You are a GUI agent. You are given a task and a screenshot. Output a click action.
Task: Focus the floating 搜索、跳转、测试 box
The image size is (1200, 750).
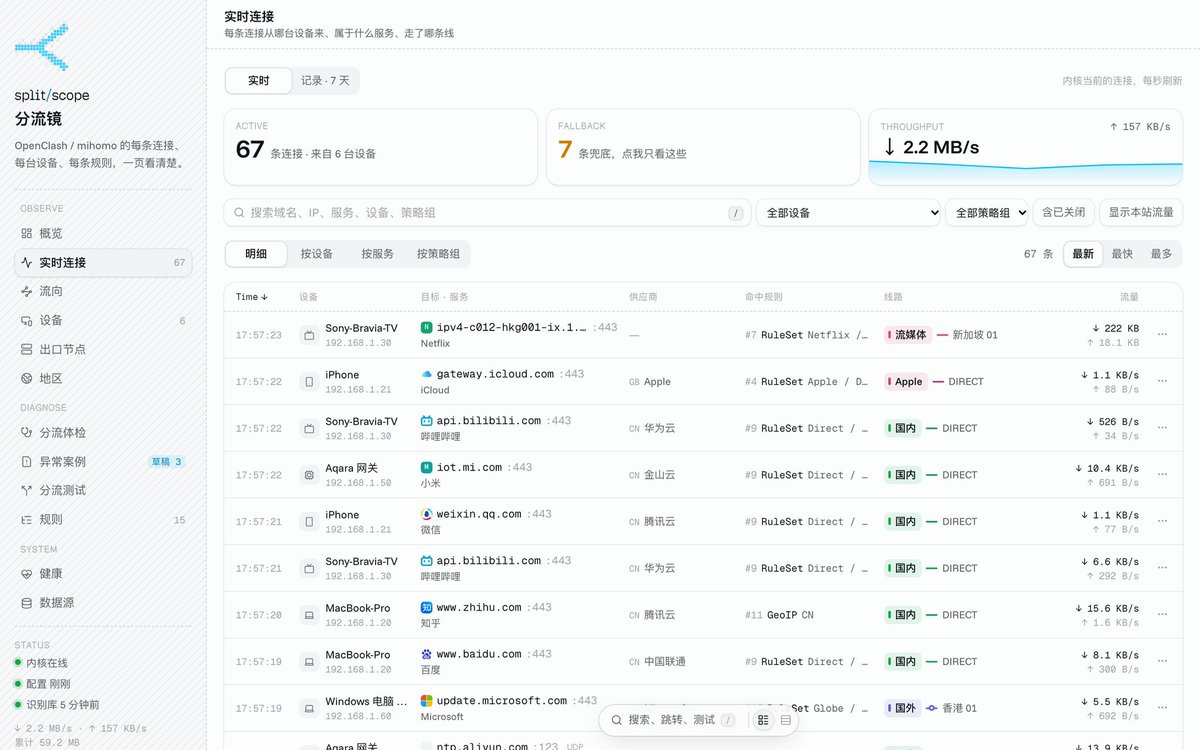point(673,720)
